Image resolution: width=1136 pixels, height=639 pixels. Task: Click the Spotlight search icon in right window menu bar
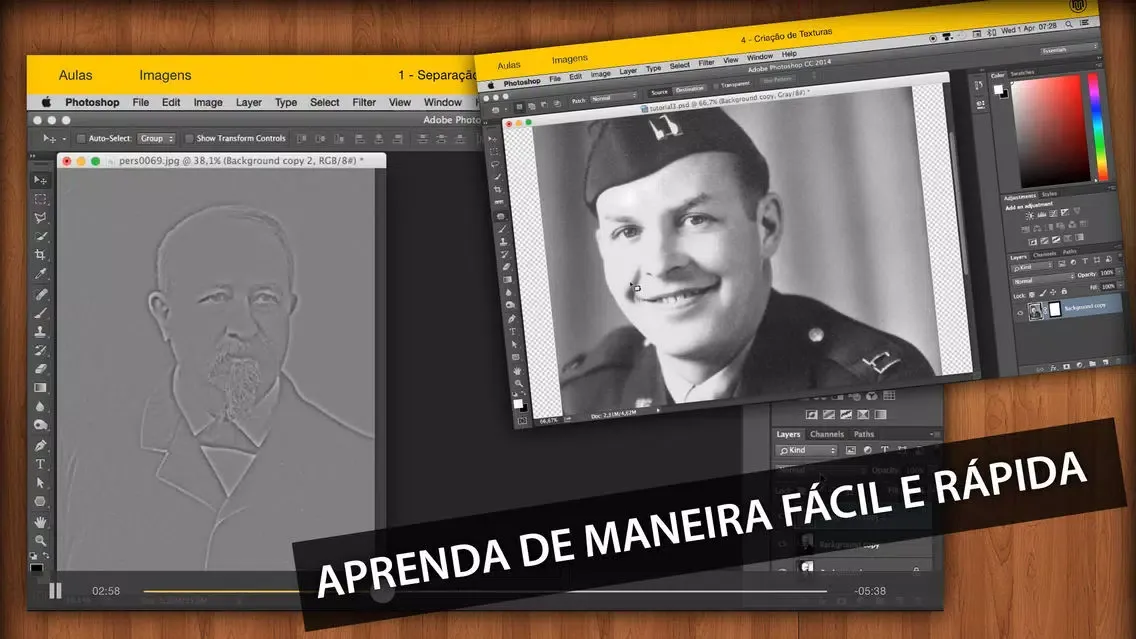[1068, 25]
